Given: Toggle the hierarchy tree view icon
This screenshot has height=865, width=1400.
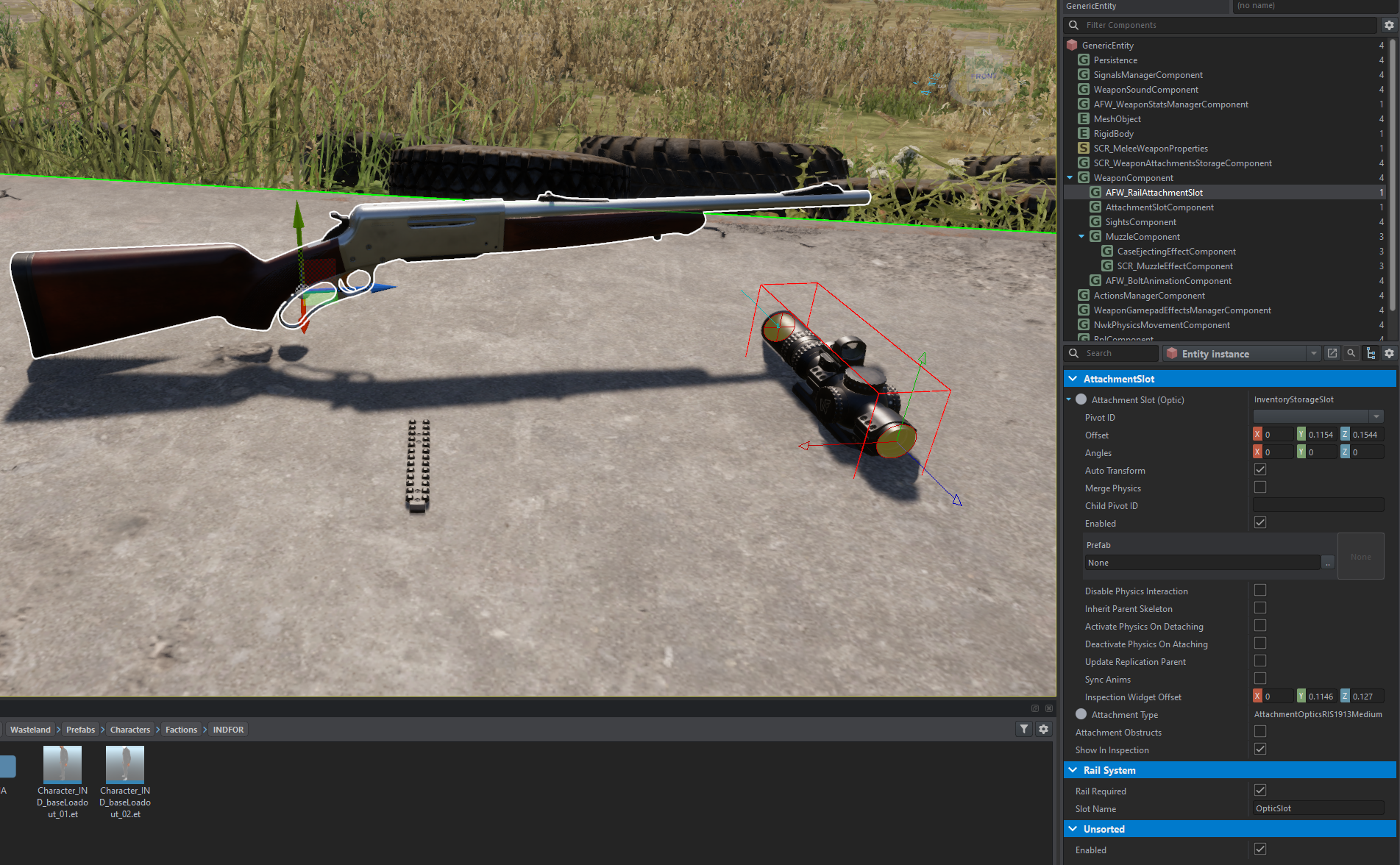Looking at the screenshot, I should (1370, 354).
